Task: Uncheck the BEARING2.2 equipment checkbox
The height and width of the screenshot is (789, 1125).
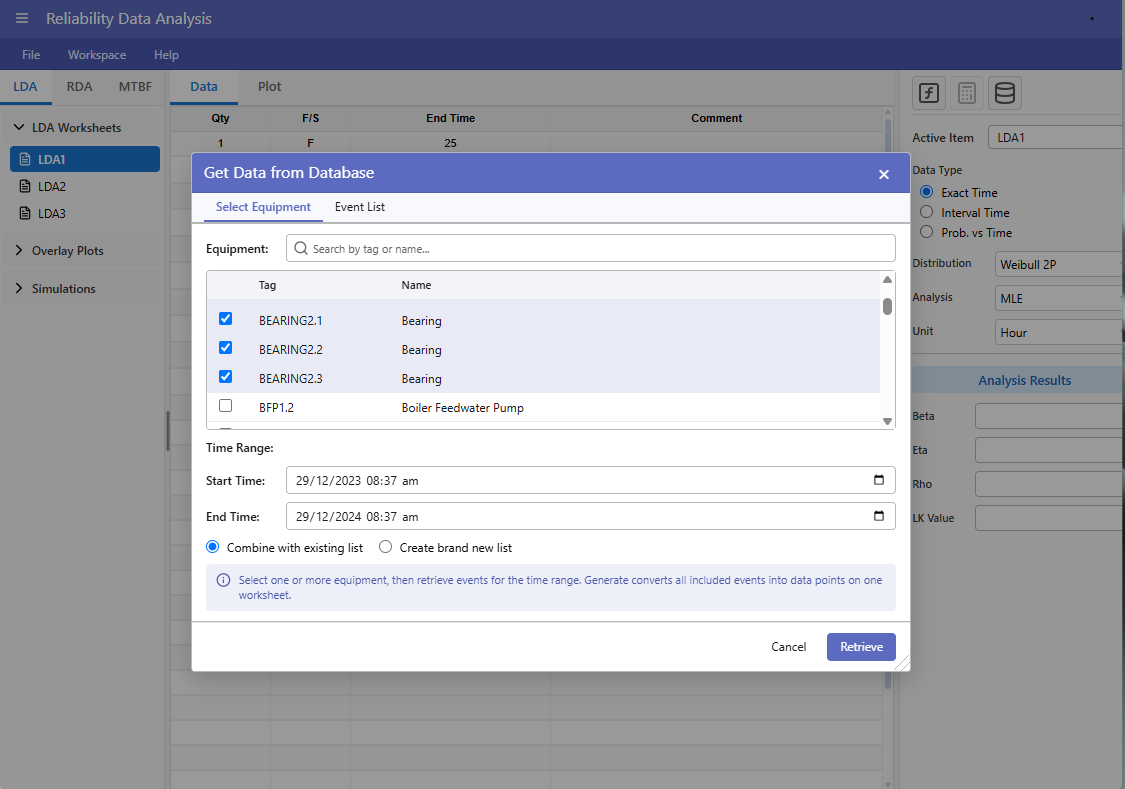Action: pyautogui.click(x=225, y=348)
